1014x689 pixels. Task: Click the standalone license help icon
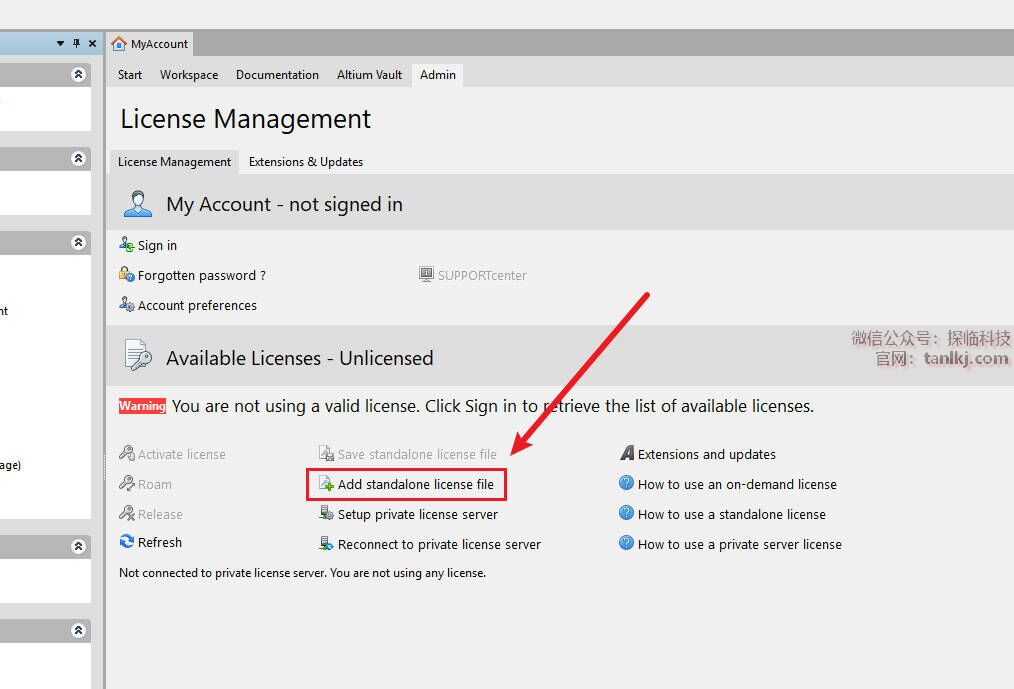point(627,513)
